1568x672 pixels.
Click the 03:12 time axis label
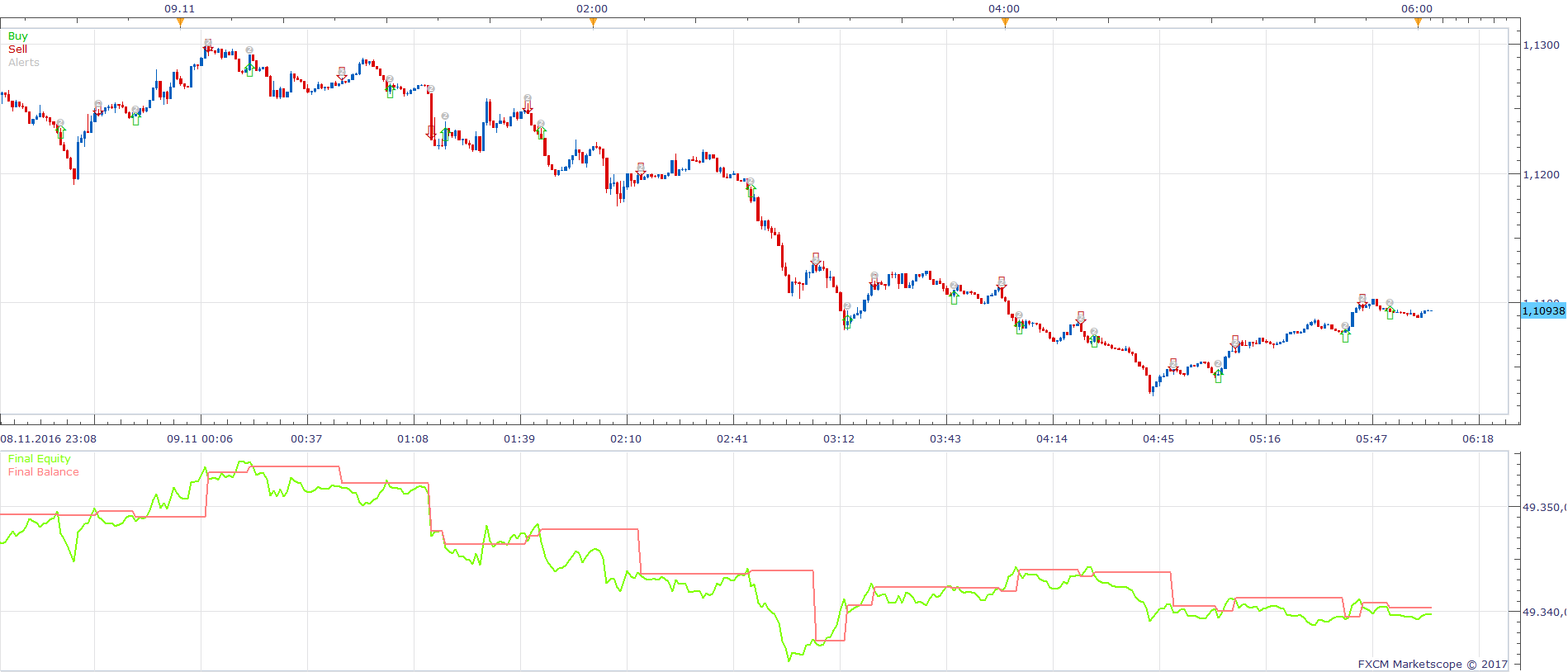839,439
